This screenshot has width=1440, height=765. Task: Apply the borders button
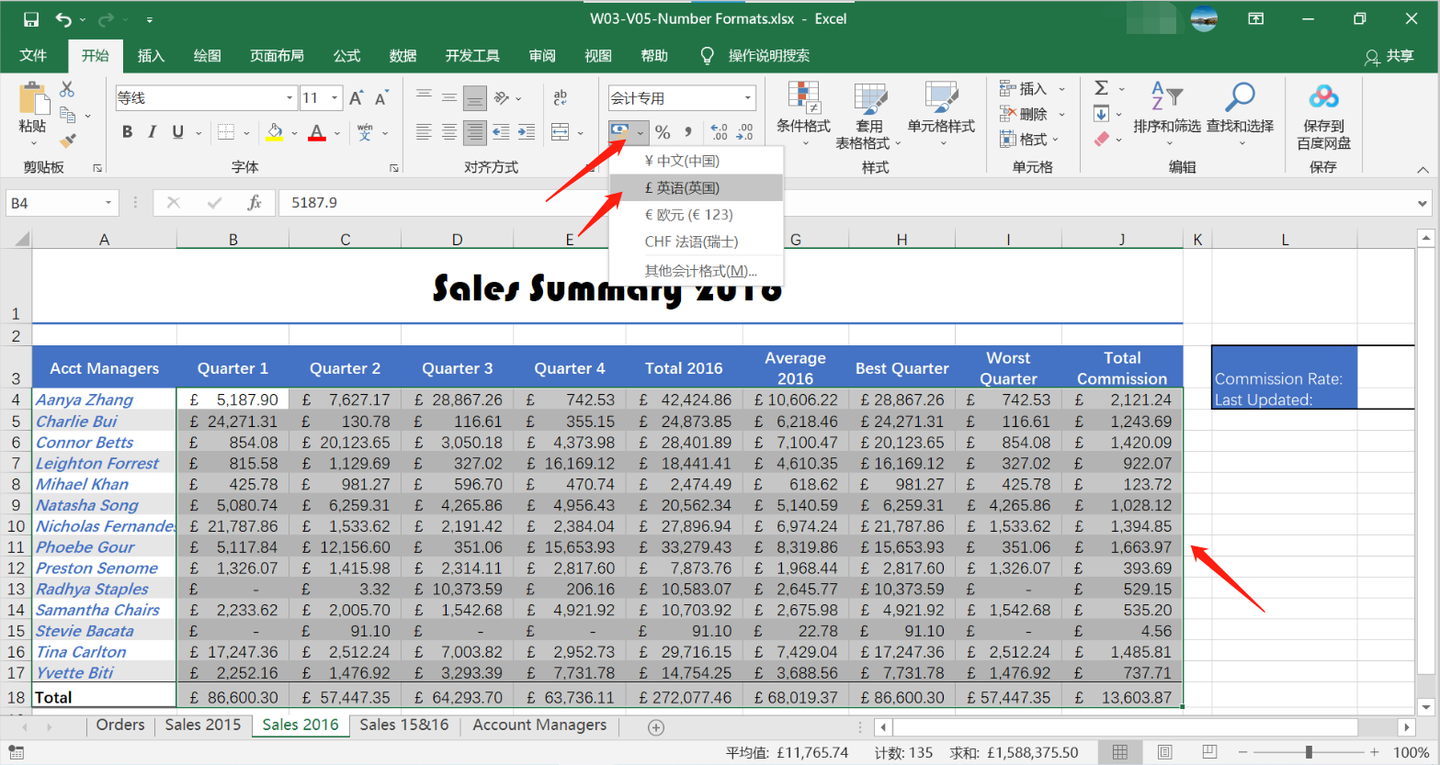click(x=226, y=132)
